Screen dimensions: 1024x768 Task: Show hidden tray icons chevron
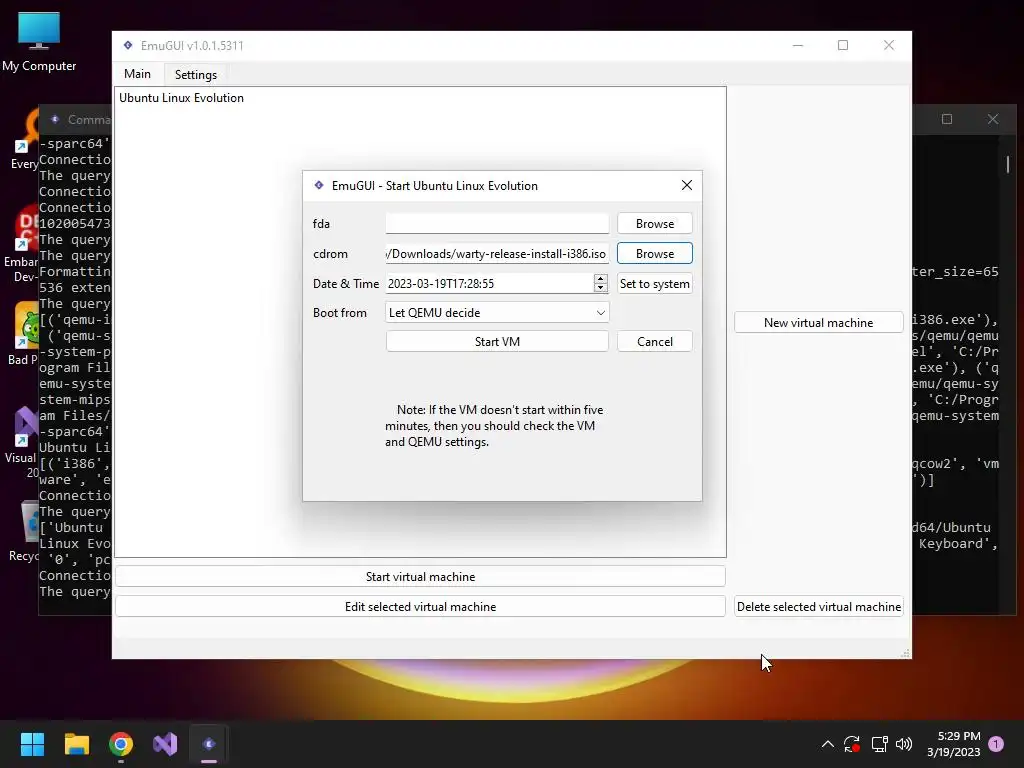827,744
